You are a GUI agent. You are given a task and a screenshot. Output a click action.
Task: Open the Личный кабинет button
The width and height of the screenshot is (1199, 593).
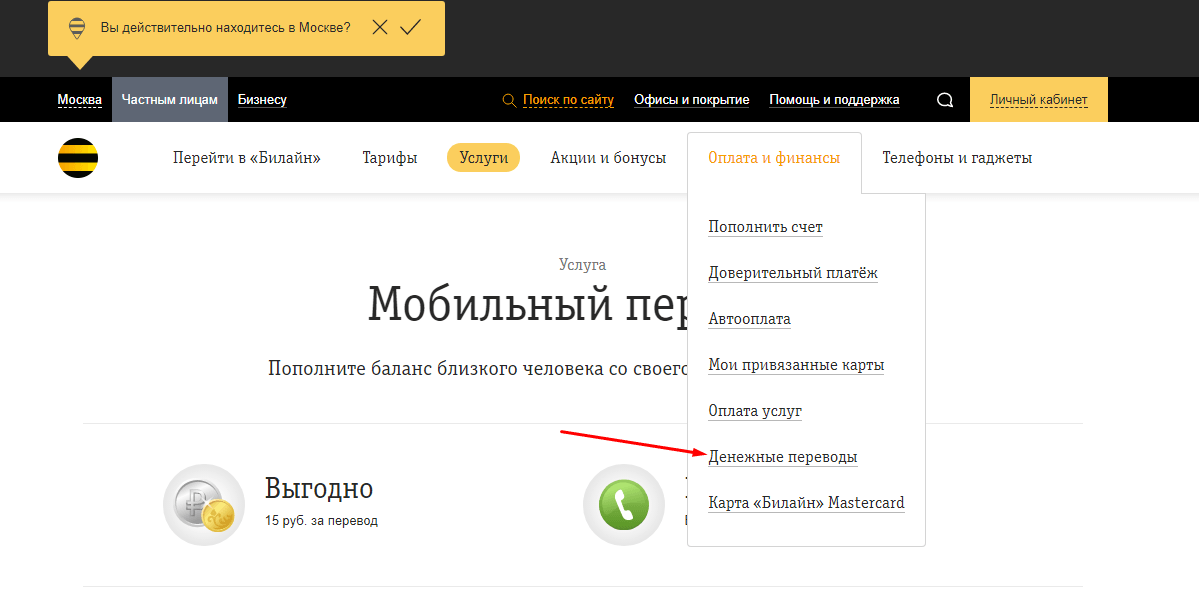tap(1038, 99)
